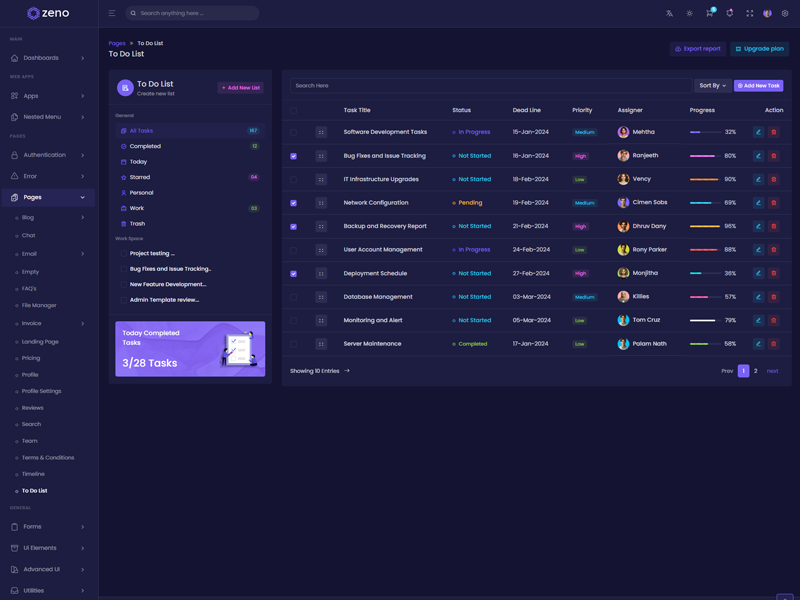Click the task search input field
Screen dimensions: 800x600
click(490, 86)
